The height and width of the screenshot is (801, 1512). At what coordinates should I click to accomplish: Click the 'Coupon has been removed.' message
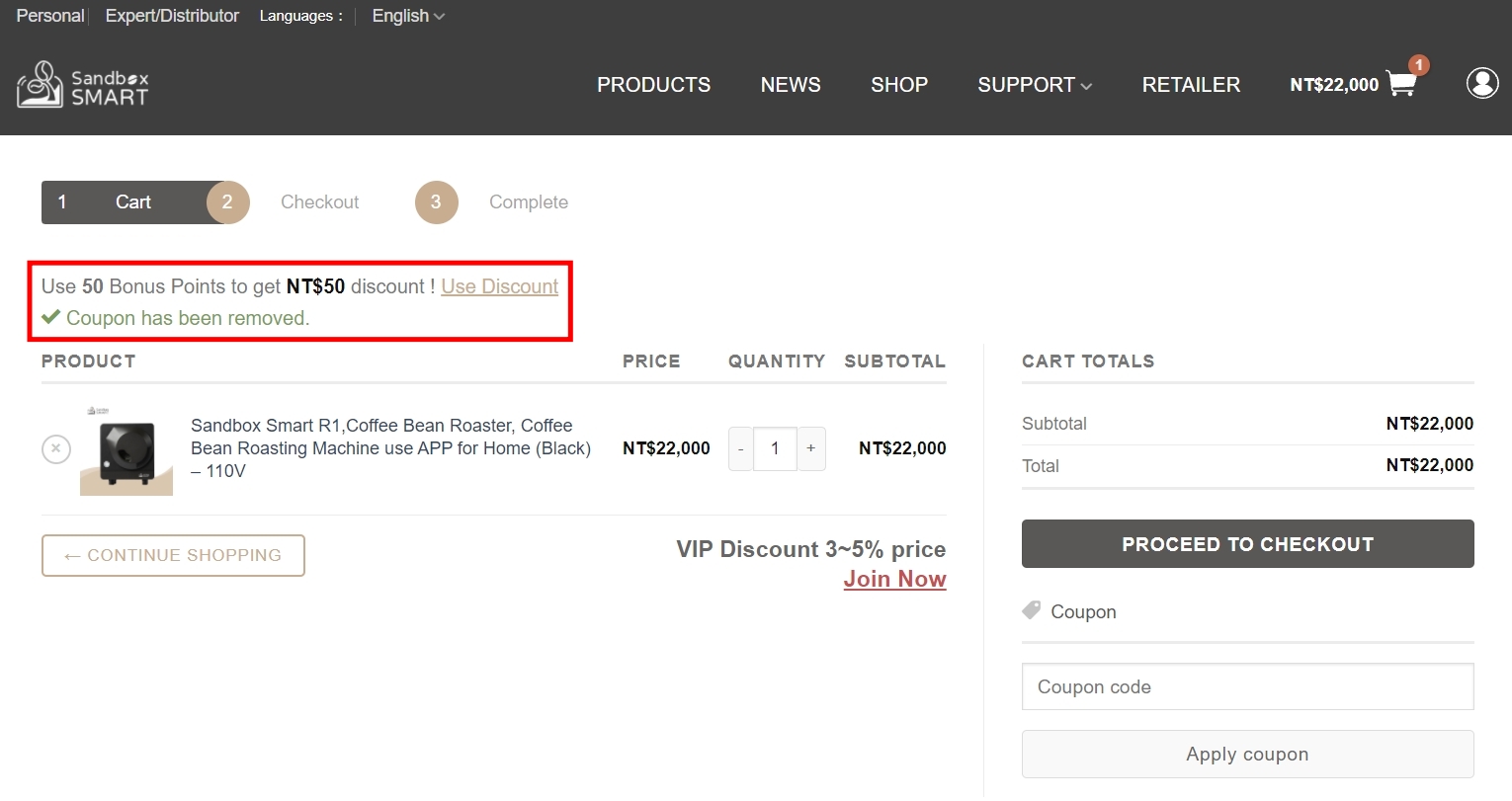coord(188,318)
